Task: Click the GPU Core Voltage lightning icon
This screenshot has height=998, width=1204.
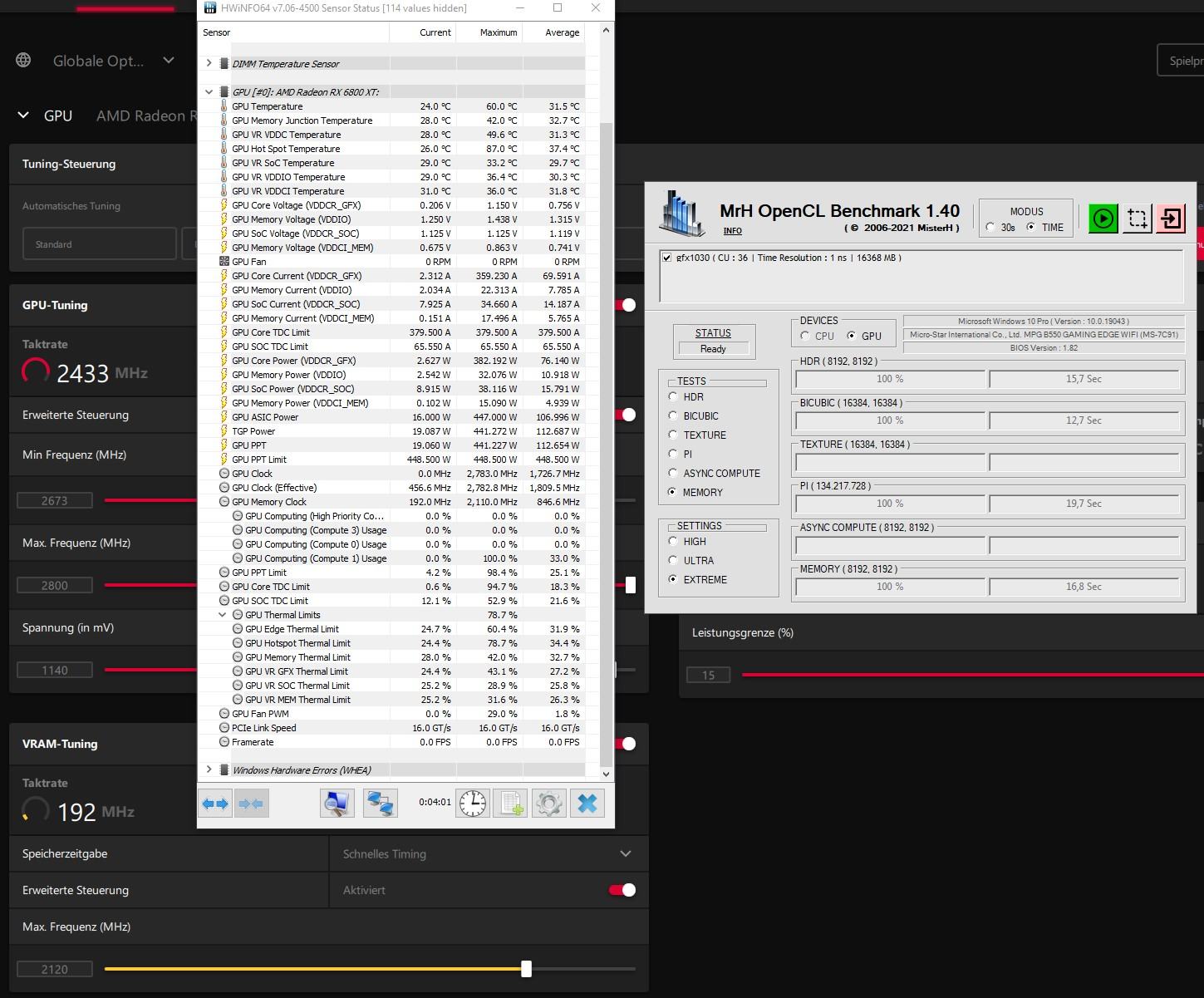Action: point(224,205)
